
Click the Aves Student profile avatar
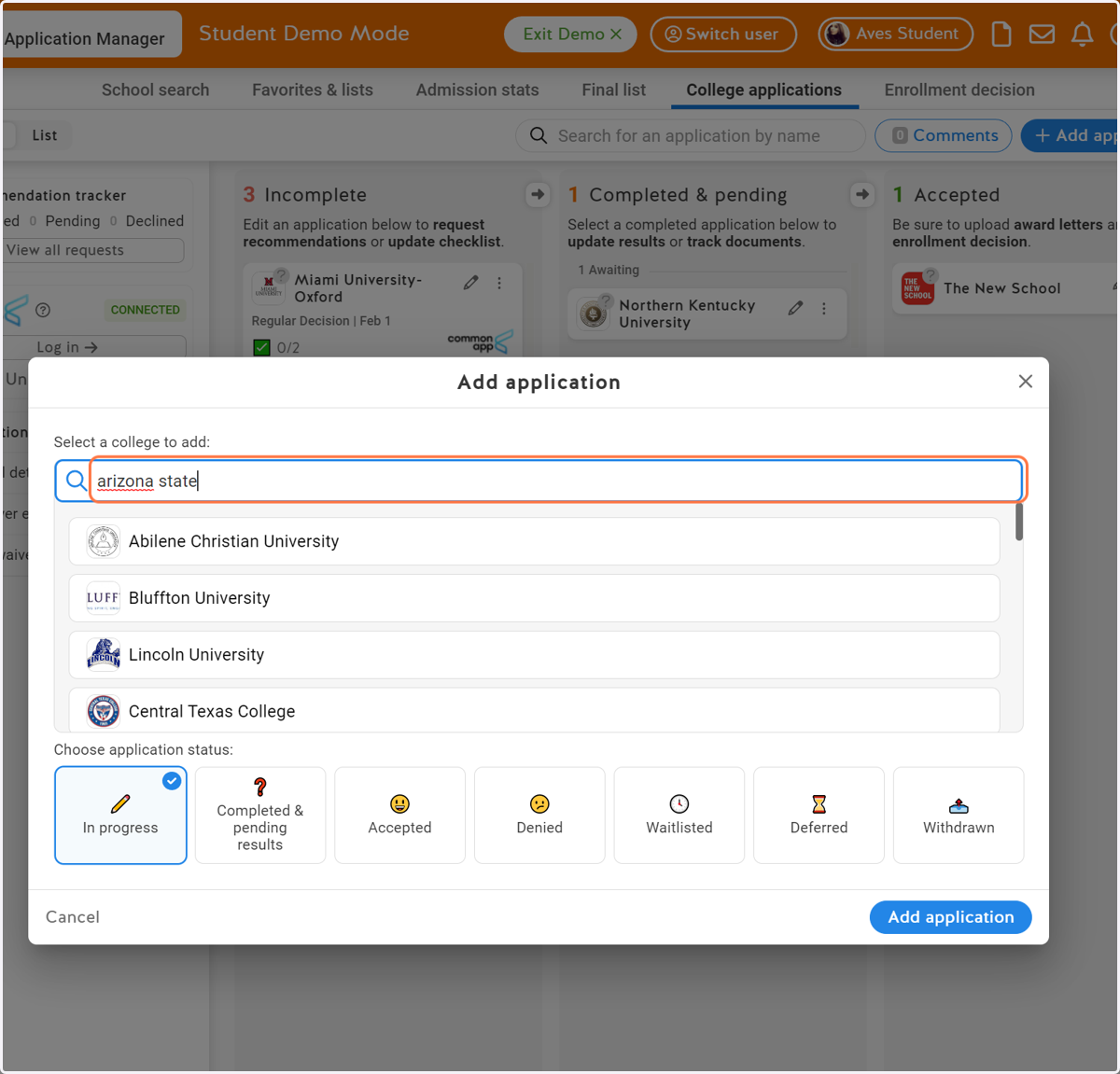pos(836,35)
